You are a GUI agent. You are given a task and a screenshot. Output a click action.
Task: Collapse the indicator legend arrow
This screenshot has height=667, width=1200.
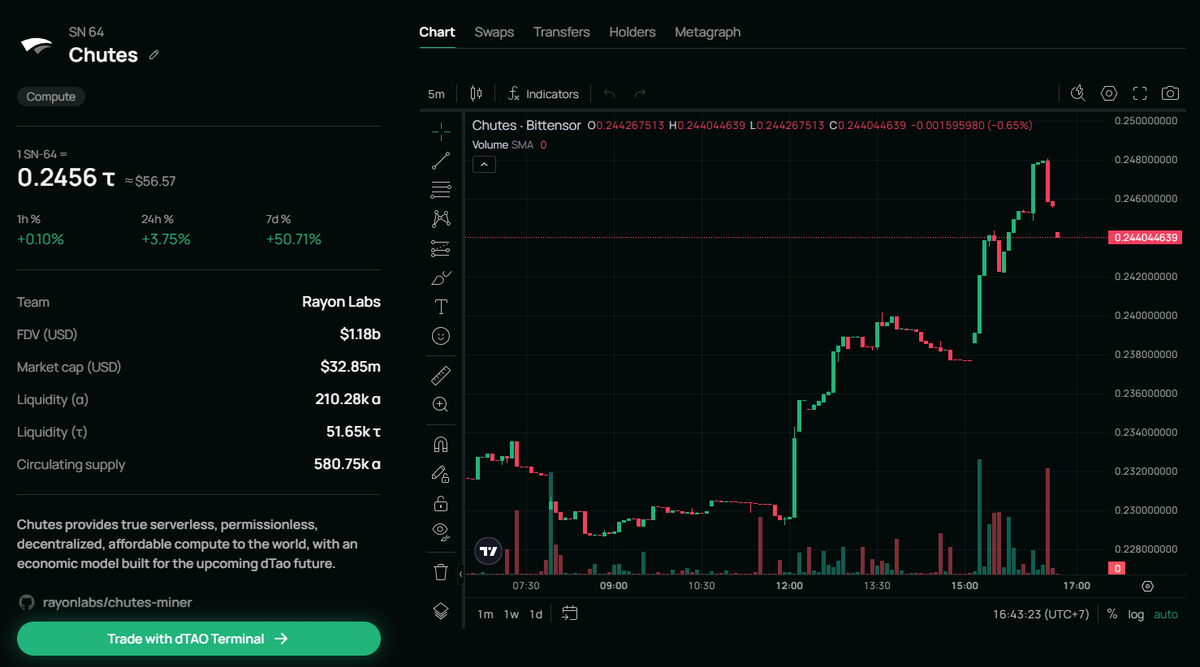(x=484, y=164)
